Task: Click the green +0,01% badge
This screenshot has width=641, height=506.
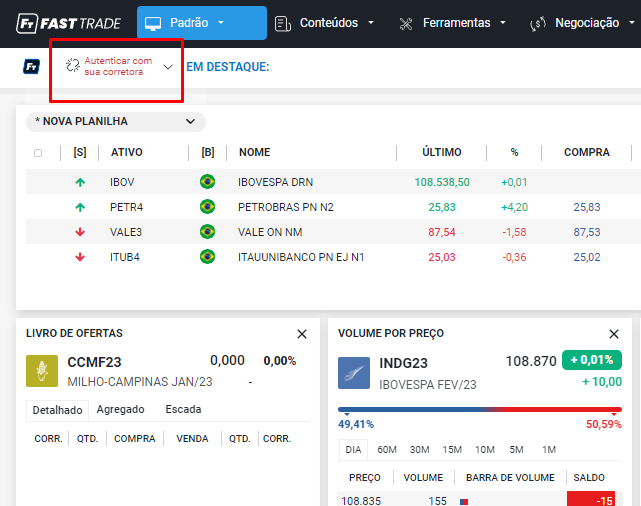Action: [592, 360]
